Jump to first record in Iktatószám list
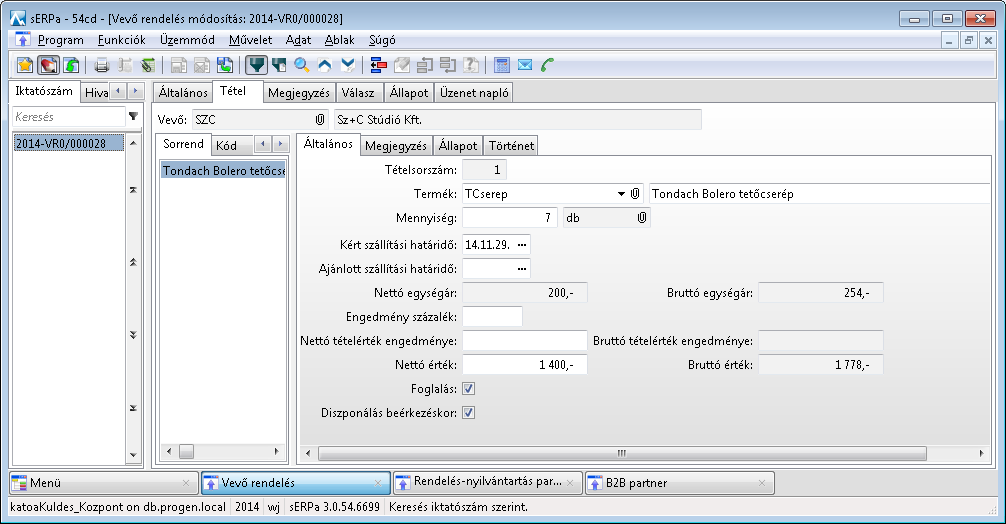This screenshot has width=1006, height=524. pos(133,190)
